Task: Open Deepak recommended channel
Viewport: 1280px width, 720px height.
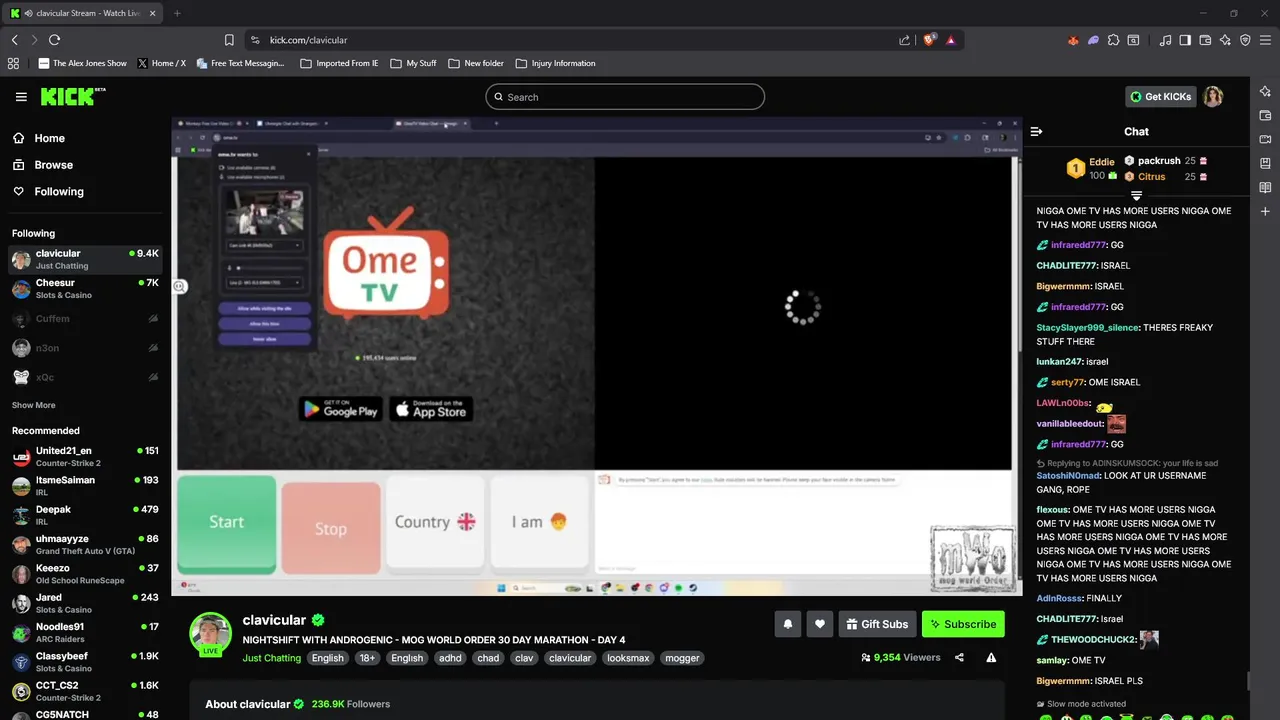Action: [x=85, y=515]
